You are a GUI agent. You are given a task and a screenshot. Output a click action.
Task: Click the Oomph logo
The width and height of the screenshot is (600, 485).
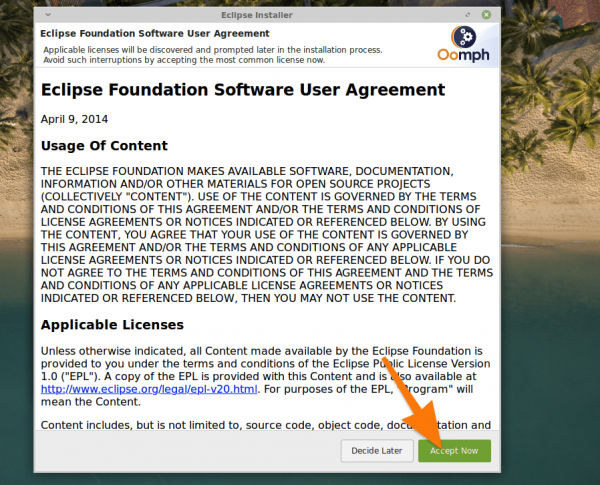(463, 44)
